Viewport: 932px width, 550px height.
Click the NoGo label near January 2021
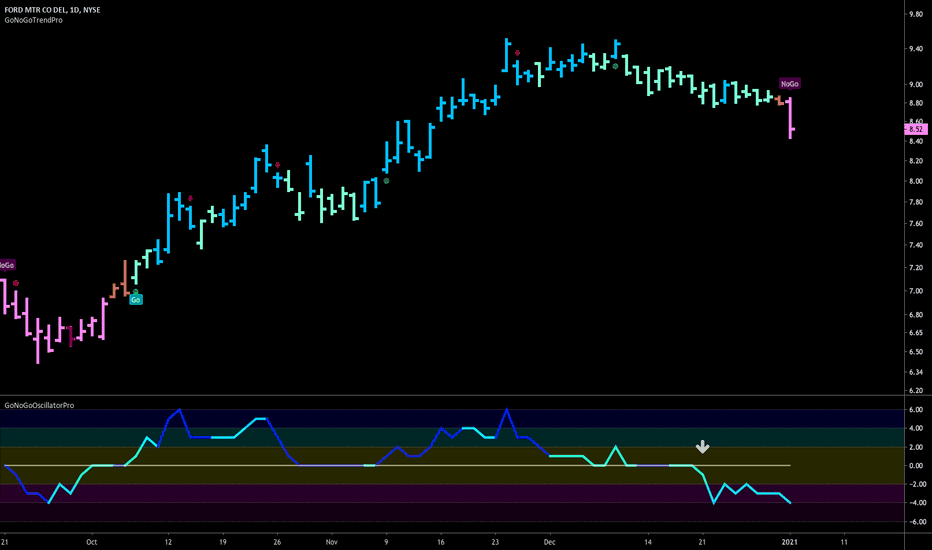(x=789, y=84)
